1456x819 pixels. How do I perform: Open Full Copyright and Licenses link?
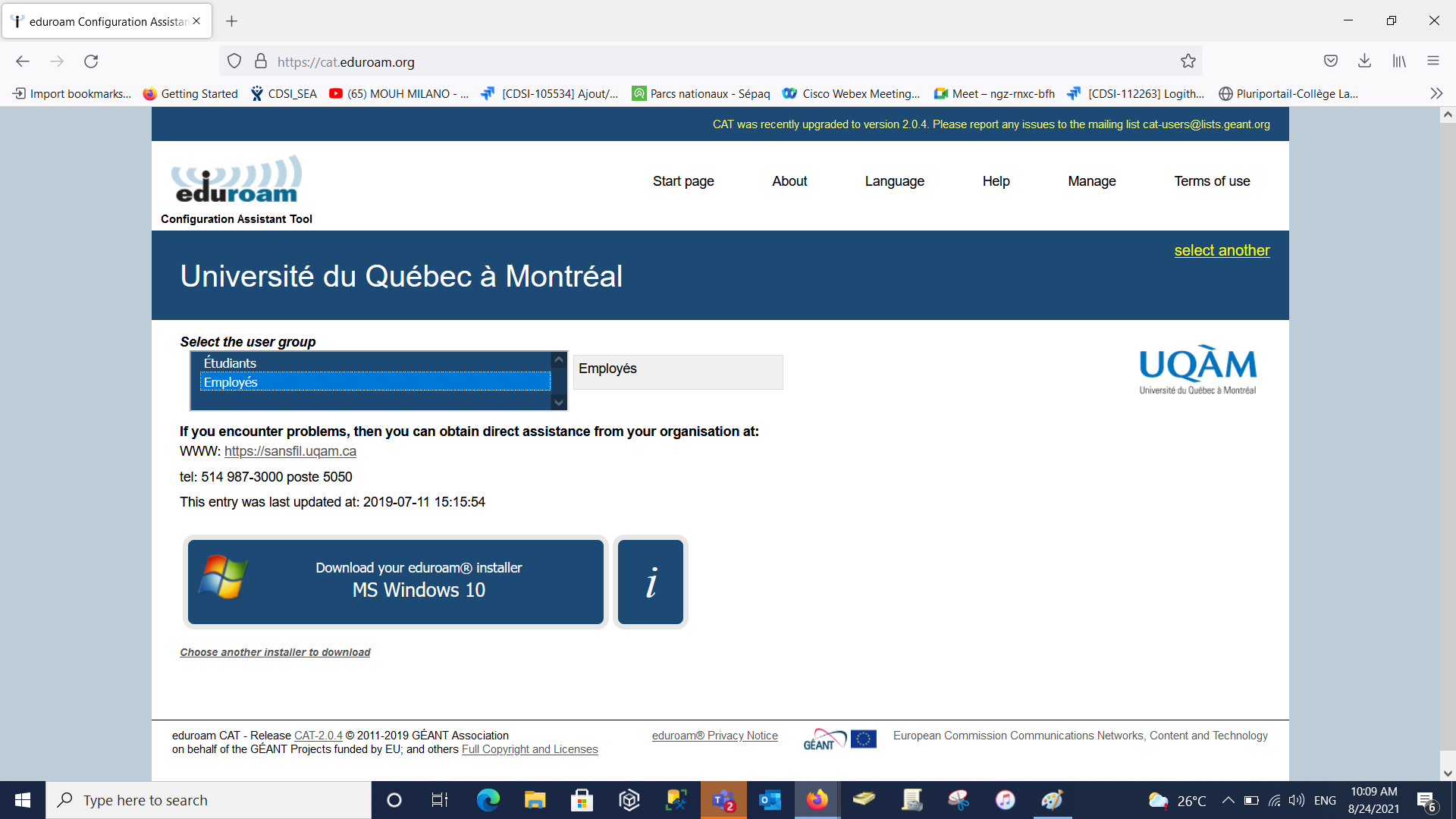530,749
